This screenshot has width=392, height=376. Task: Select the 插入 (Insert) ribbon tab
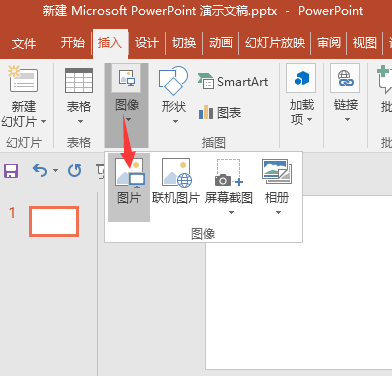[x=110, y=43]
